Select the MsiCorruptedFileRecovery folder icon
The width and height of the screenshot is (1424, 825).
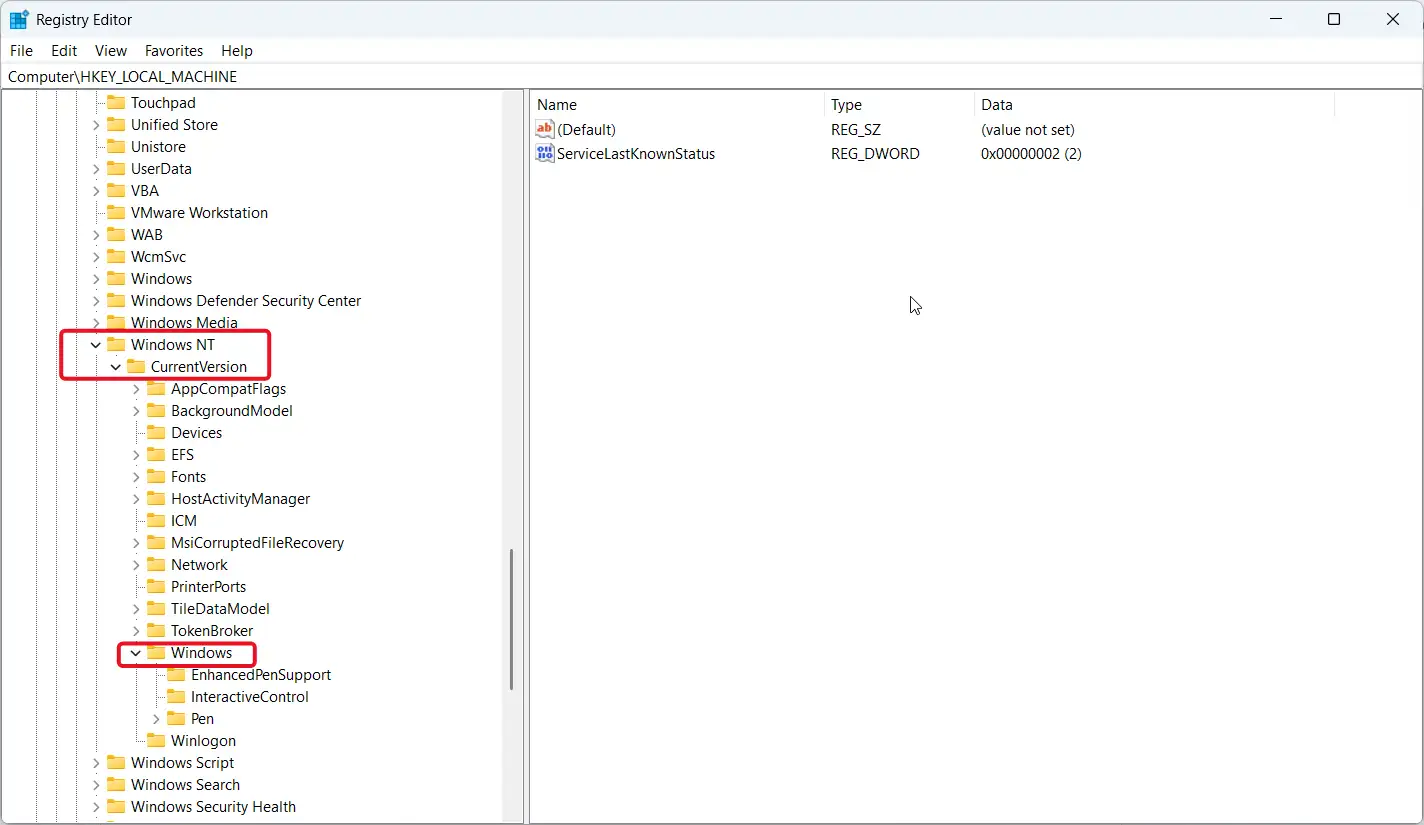pos(156,543)
